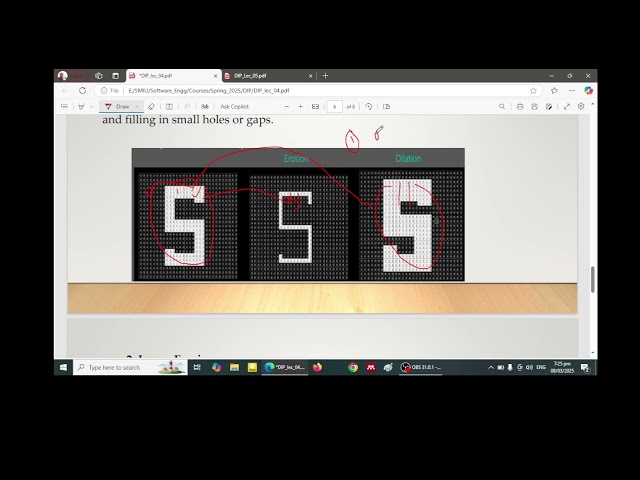Click the Read aloud icon
Image resolution: width=640 pixels, height=480 pixels.
point(187,107)
